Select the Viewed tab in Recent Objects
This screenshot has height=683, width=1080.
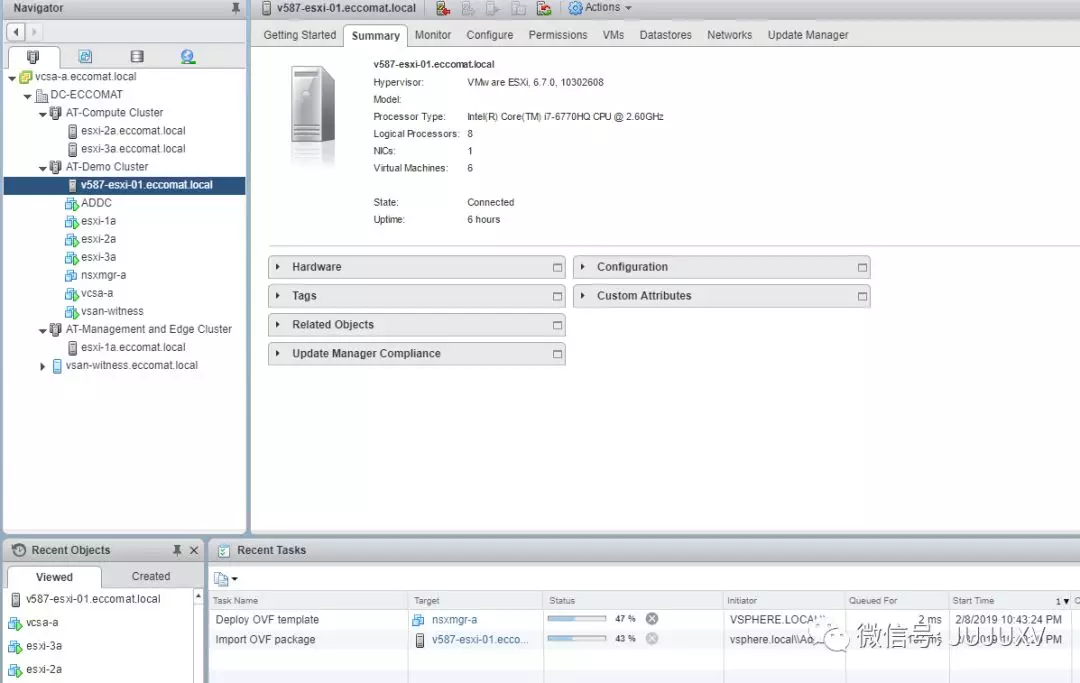pos(54,577)
